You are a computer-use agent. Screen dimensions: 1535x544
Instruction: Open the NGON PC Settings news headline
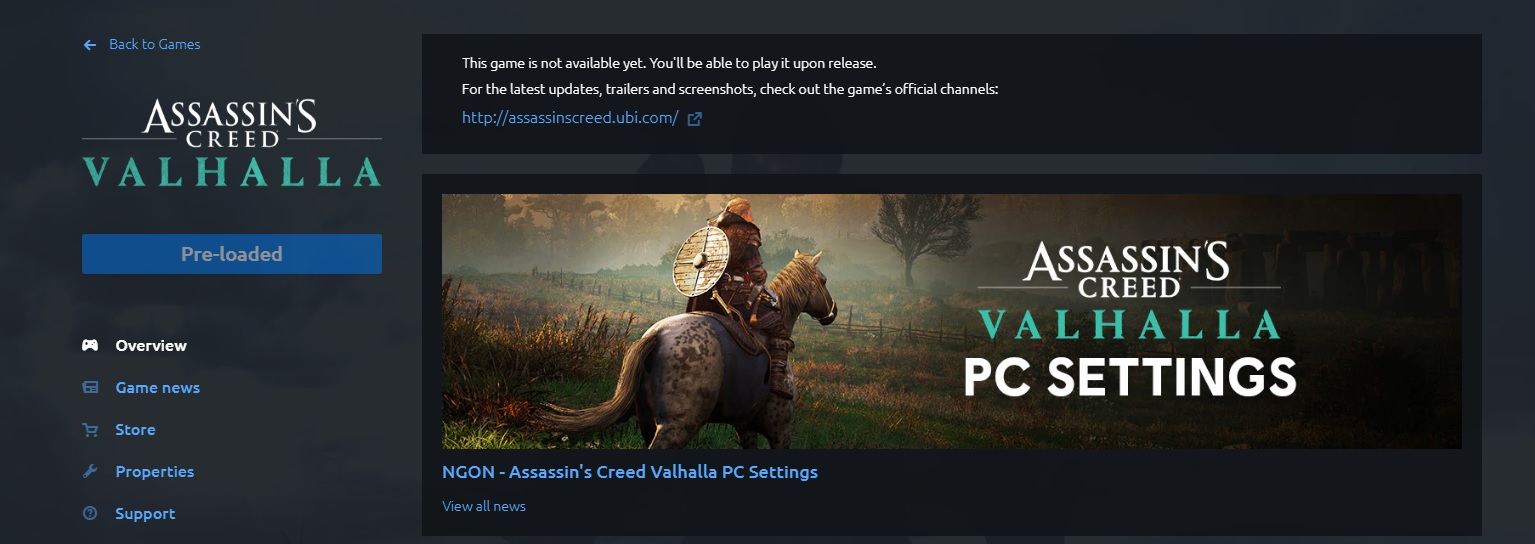pyautogui.click(x=630, y=471)
